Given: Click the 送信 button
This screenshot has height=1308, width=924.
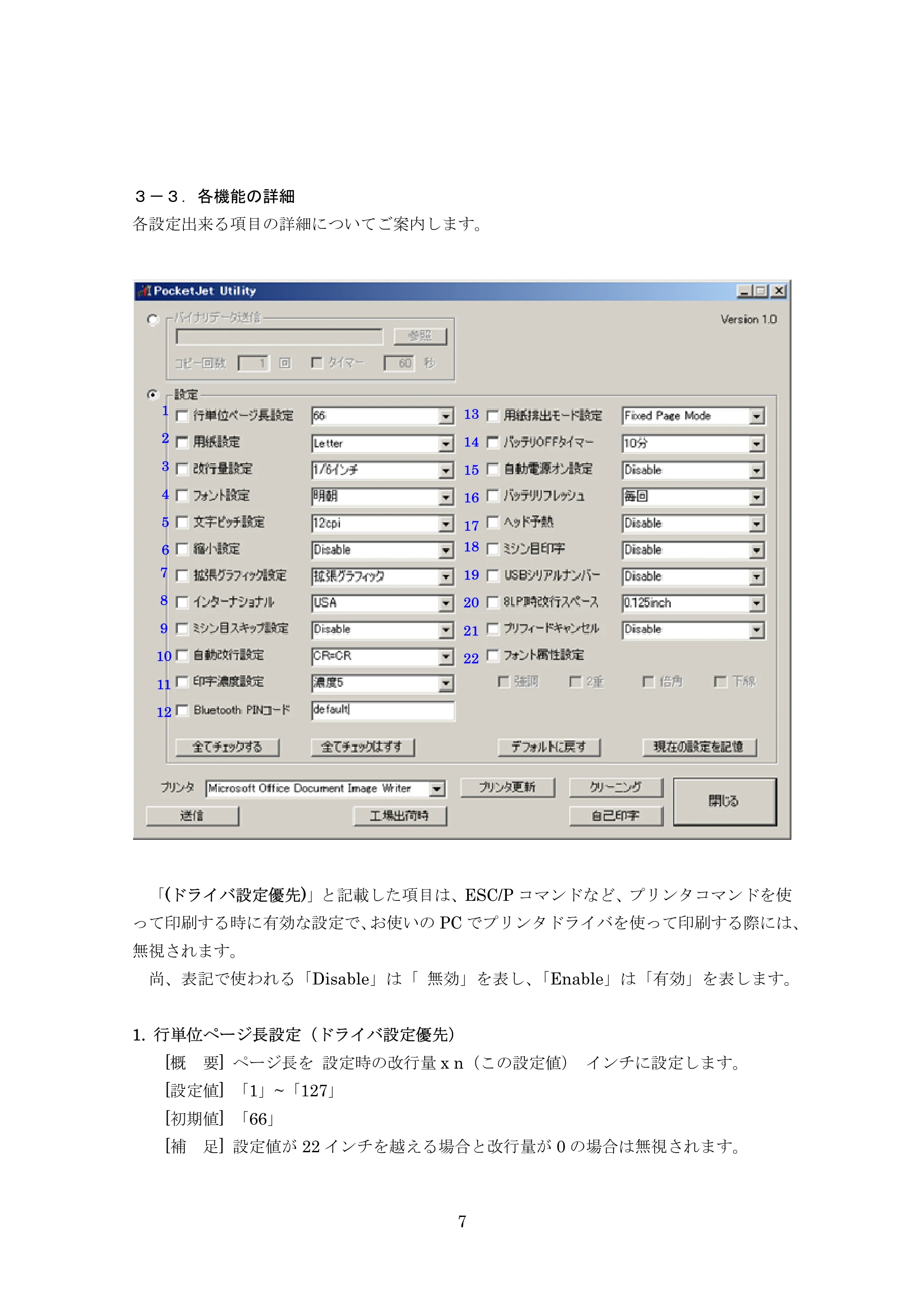Looking at the screenshot, I should pyautogui.click(x=193, y=816).
